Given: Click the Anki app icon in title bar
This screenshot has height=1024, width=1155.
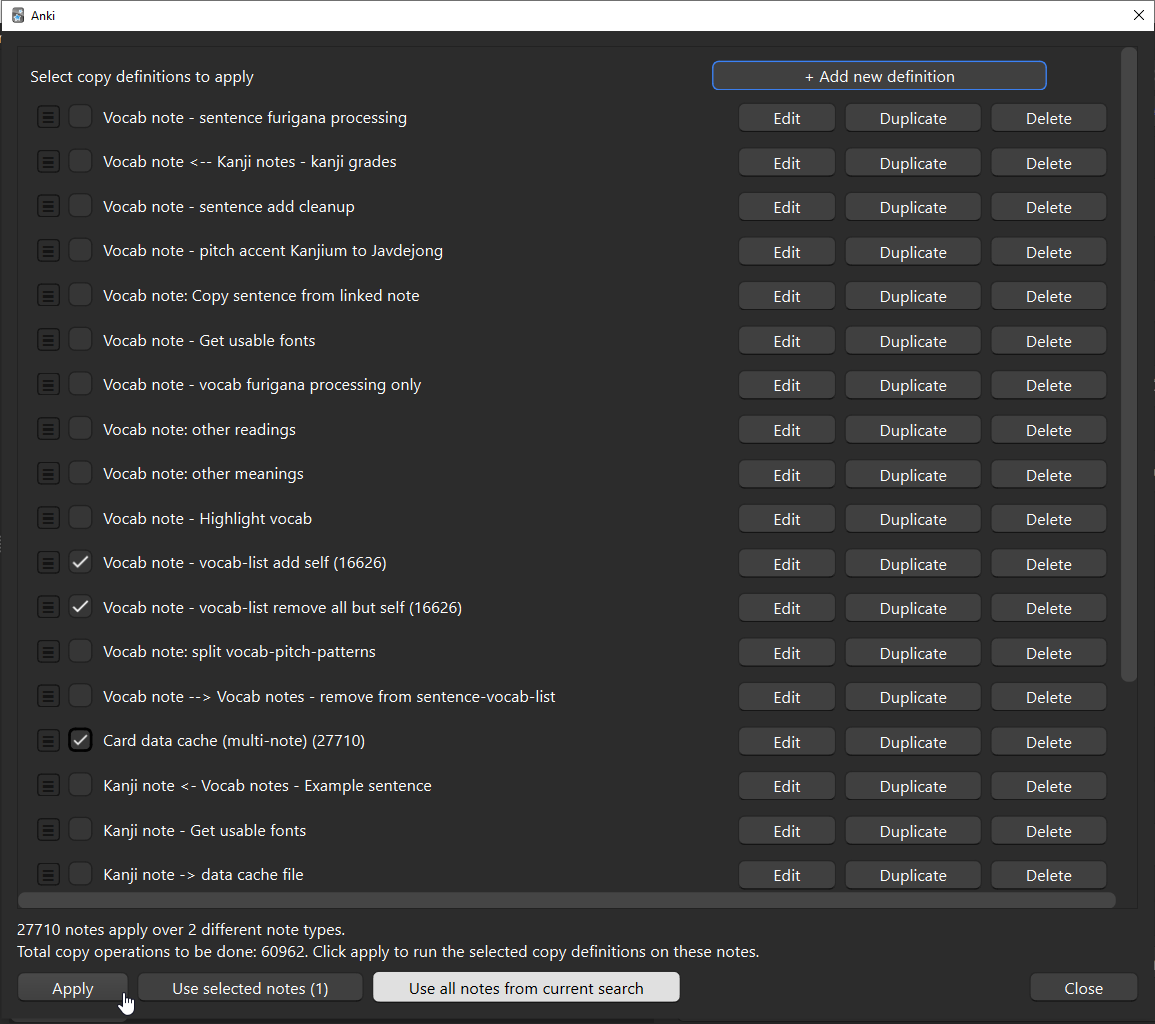Looking at the screenshot, I should [18, 15].
